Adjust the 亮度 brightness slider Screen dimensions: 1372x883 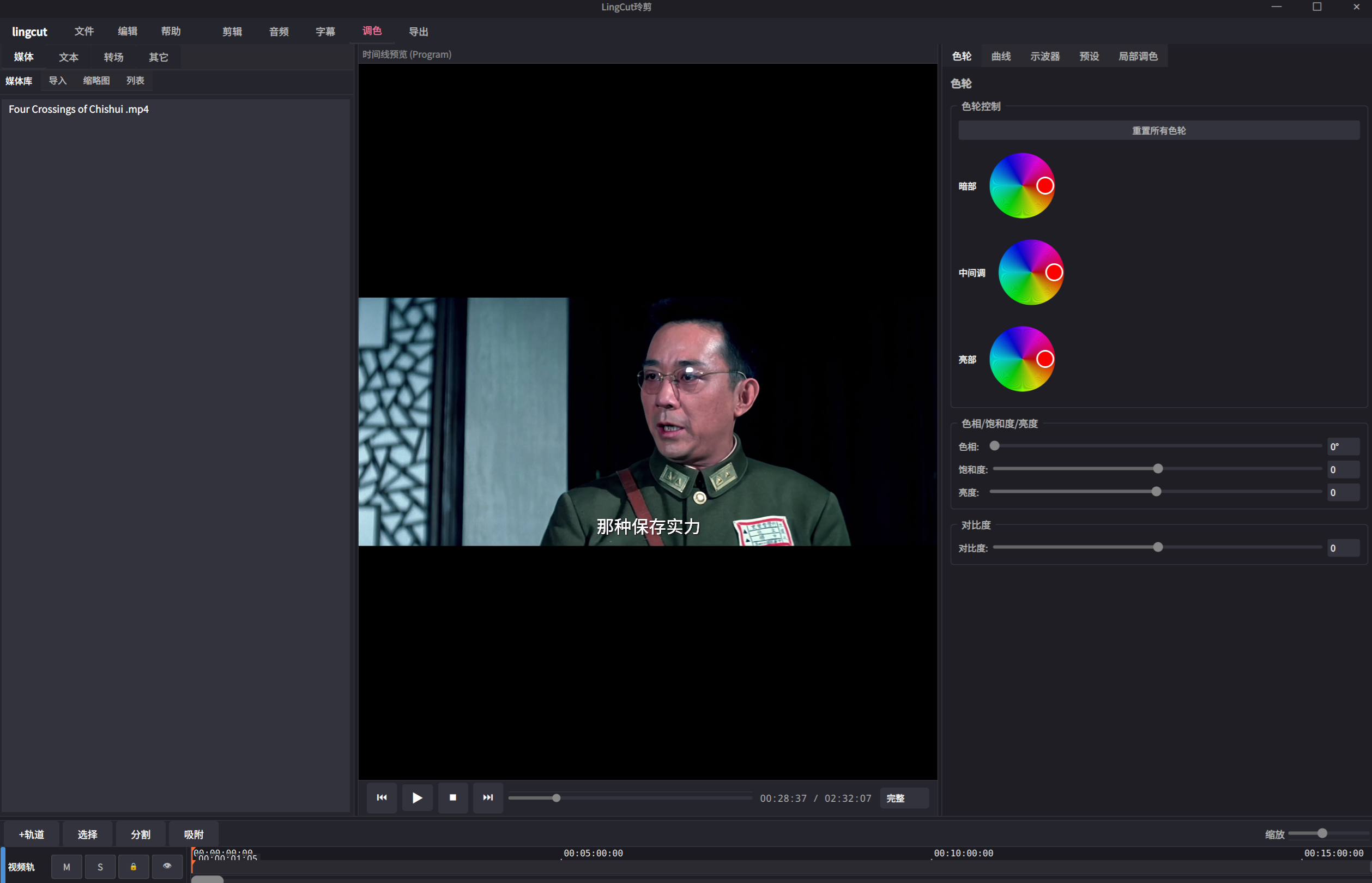coord(1156,492)
